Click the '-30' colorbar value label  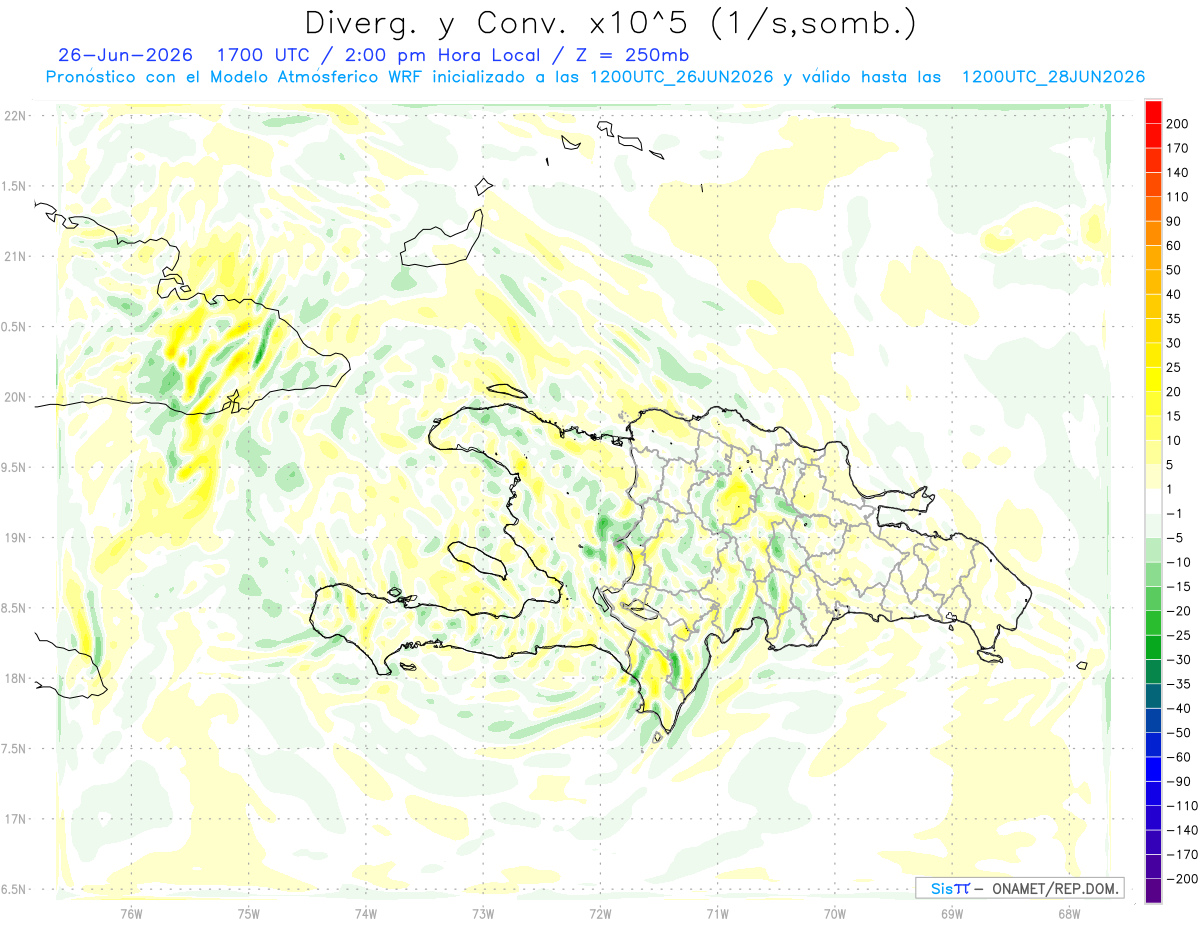[x=1178, y=659]
